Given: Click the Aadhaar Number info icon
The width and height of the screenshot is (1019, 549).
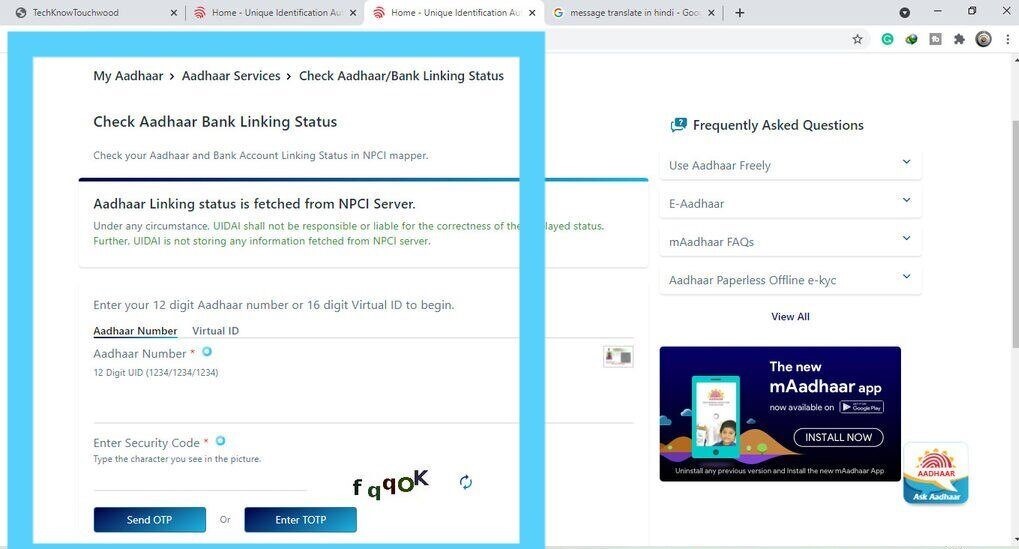Looking at the screenshot, I should (x=207, y=351).
